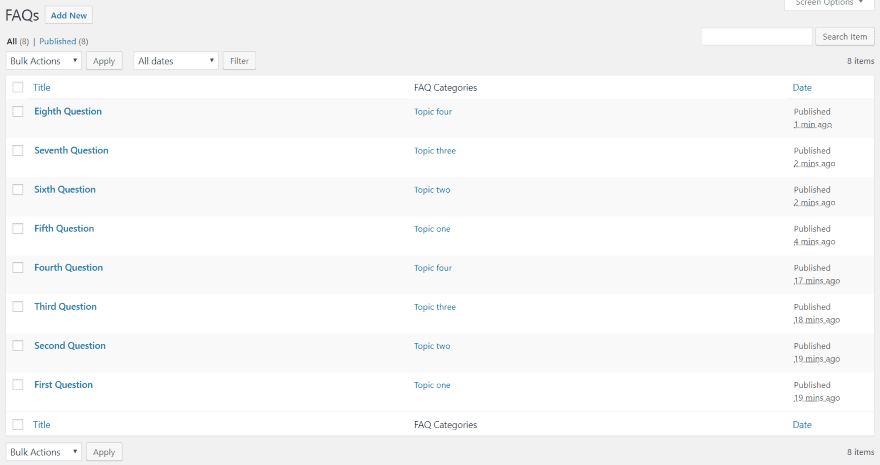
Task: Click the Filter button
Action: (239, 61)
